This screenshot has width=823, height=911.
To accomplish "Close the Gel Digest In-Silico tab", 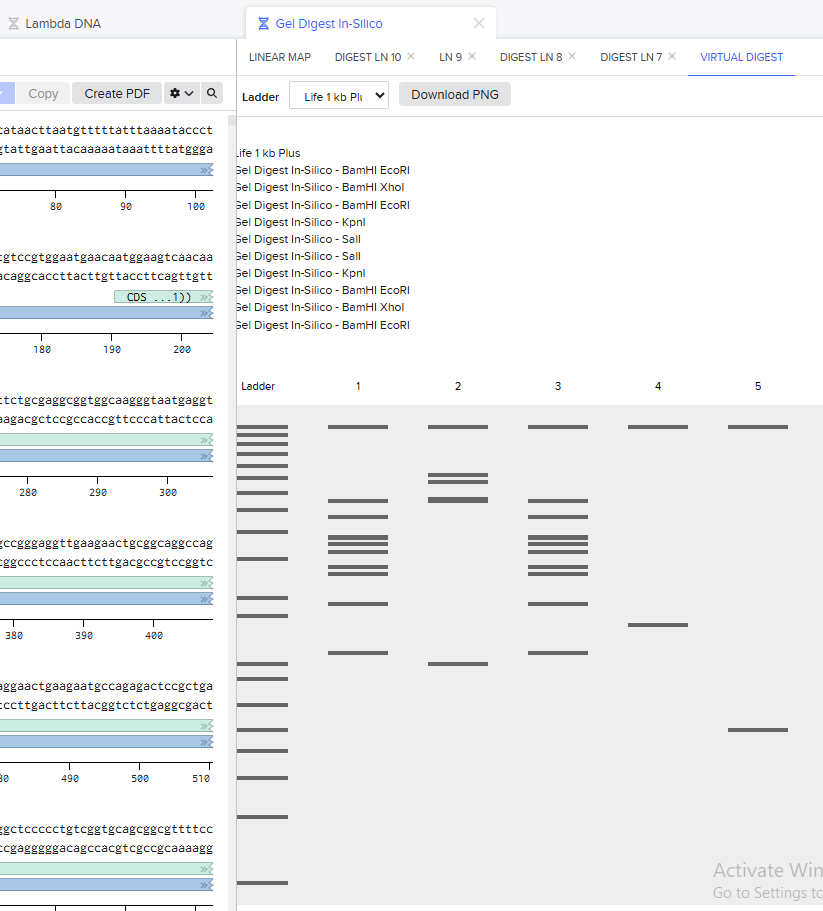I will tap(479, 23).
